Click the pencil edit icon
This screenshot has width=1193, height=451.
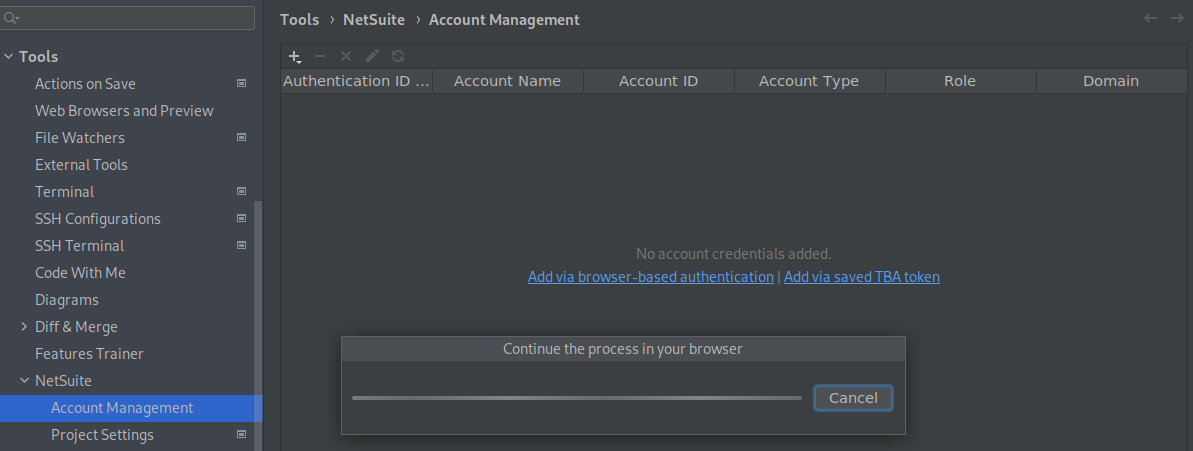pyautogui.click(x=372, y=56)
